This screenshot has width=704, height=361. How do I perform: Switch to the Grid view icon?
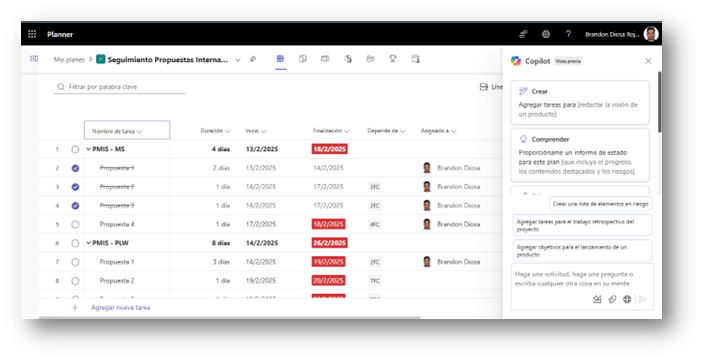[x=280, y=59]
